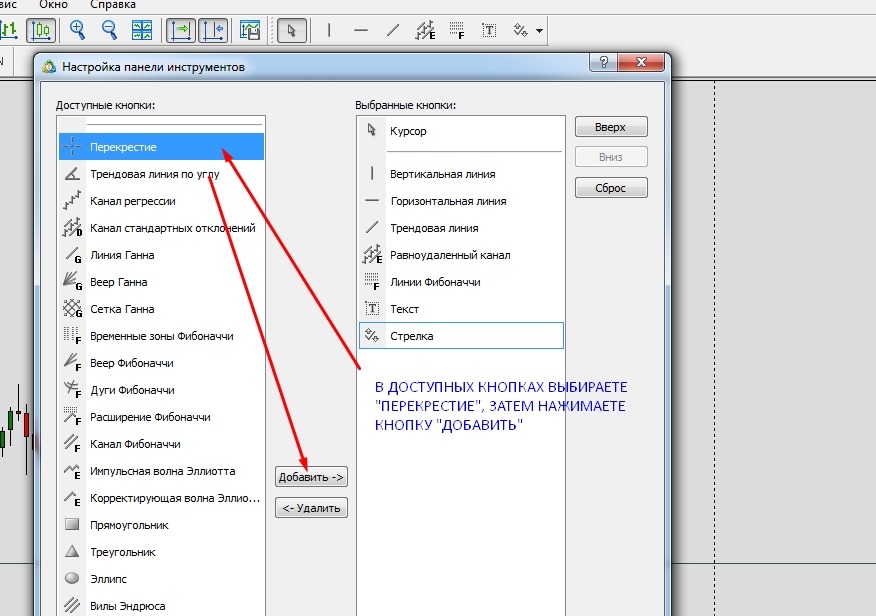Toggle the chart shift toolbar icon
Image resolution: width=876 pixels, height=616 pixels.
[213, 30]
